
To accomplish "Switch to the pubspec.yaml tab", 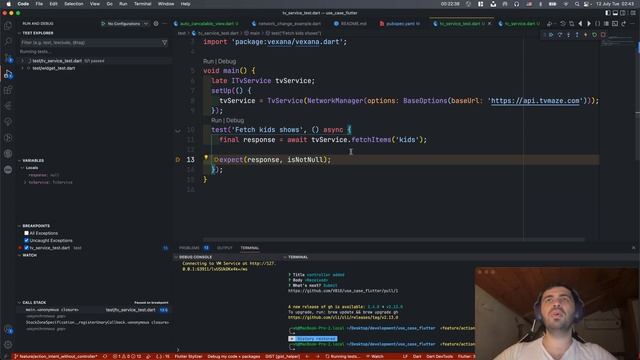I will [400, 24].
